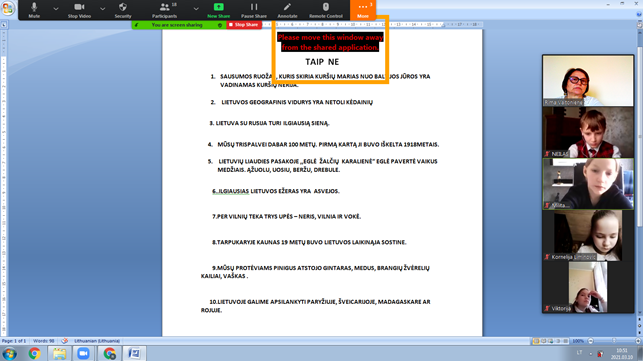Stop the Zoom video camera
This screenshot has width=643, height=361.
(x=79, y=10)
